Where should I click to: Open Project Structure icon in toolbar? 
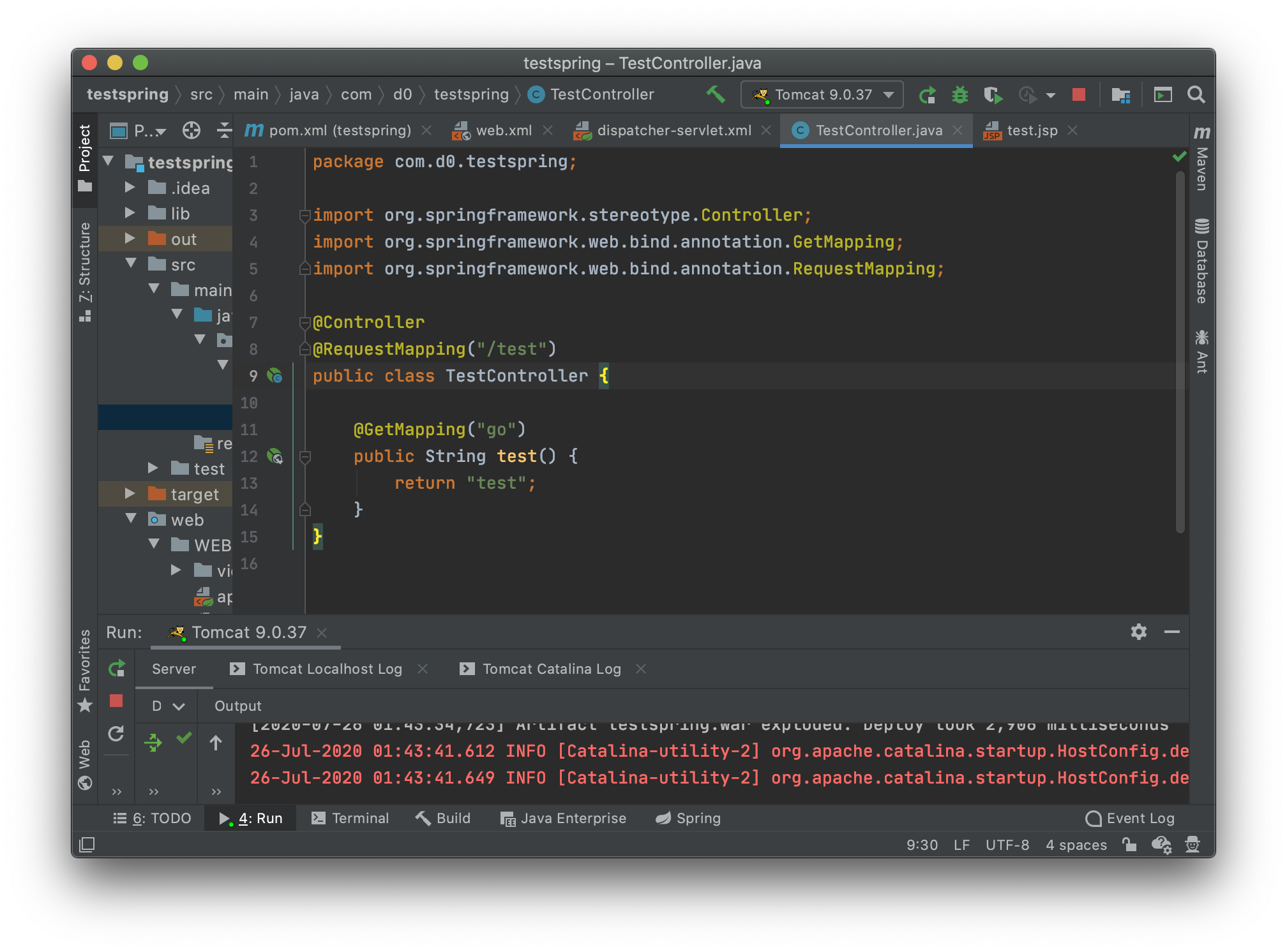[1120, 95]
